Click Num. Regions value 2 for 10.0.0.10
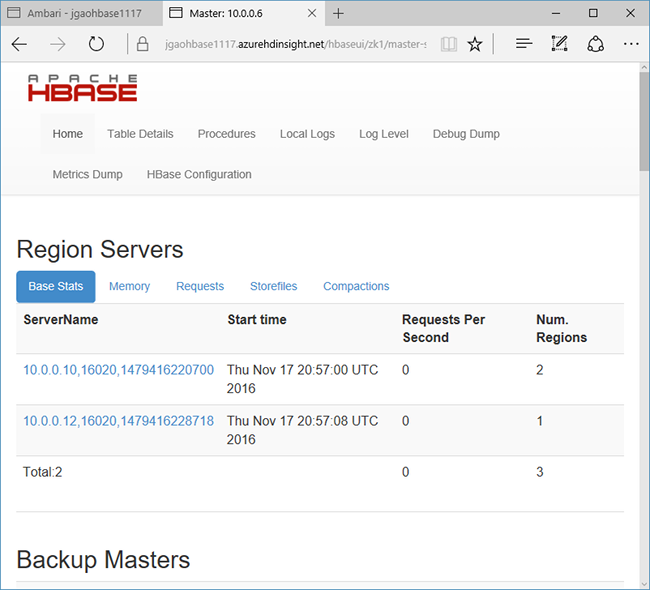This screenshot has width=650, height=590. click(x=539, y=369)
